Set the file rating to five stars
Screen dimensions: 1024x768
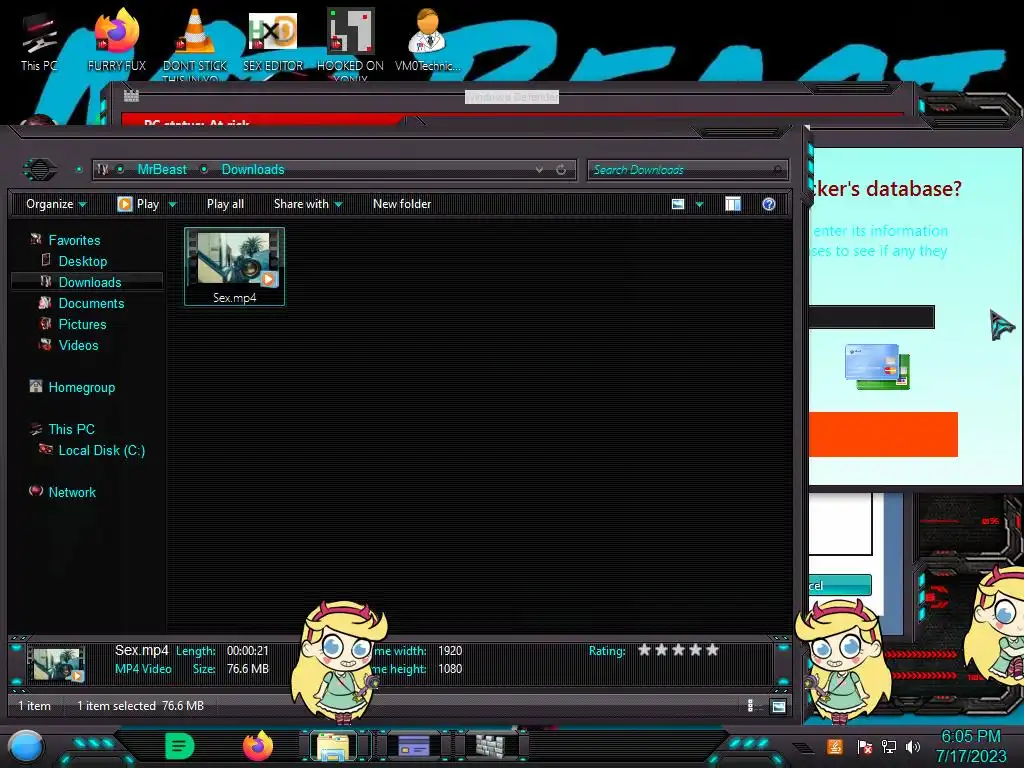coord(712,650)
